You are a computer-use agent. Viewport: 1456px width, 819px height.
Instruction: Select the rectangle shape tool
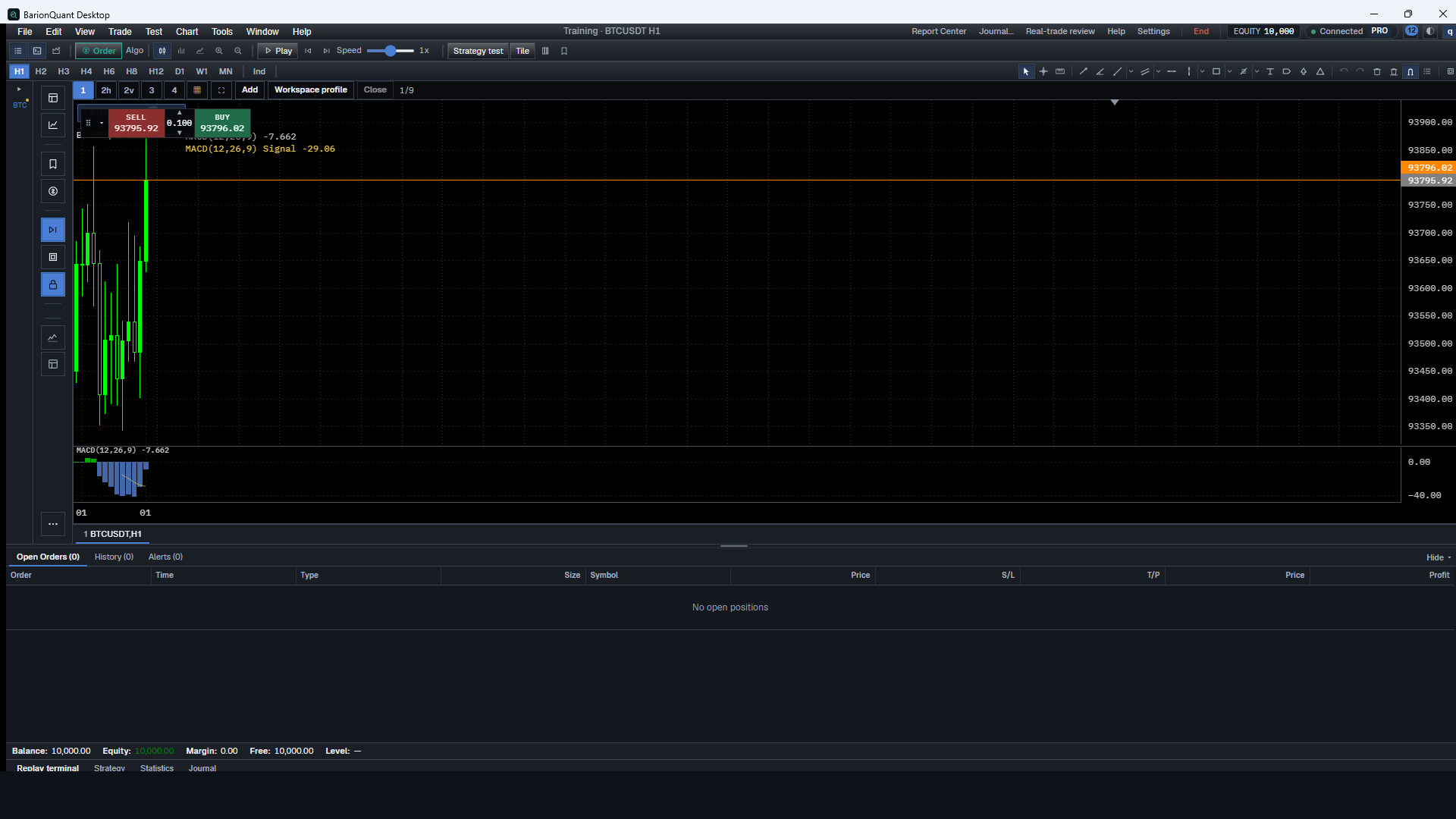click(x=1216, y=71)
